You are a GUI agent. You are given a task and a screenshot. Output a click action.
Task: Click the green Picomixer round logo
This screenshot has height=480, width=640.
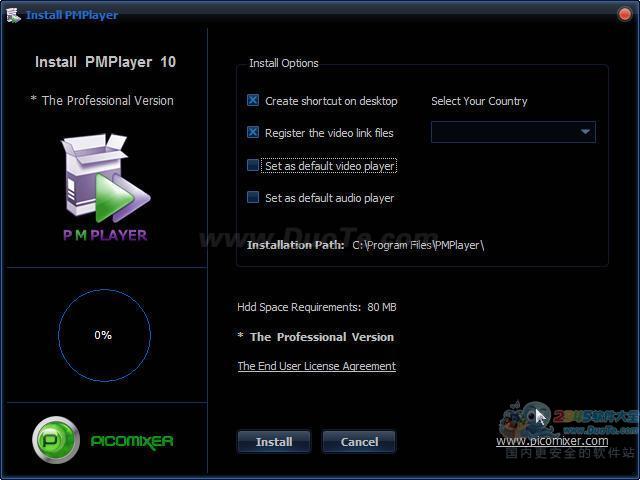click(56, 440)
